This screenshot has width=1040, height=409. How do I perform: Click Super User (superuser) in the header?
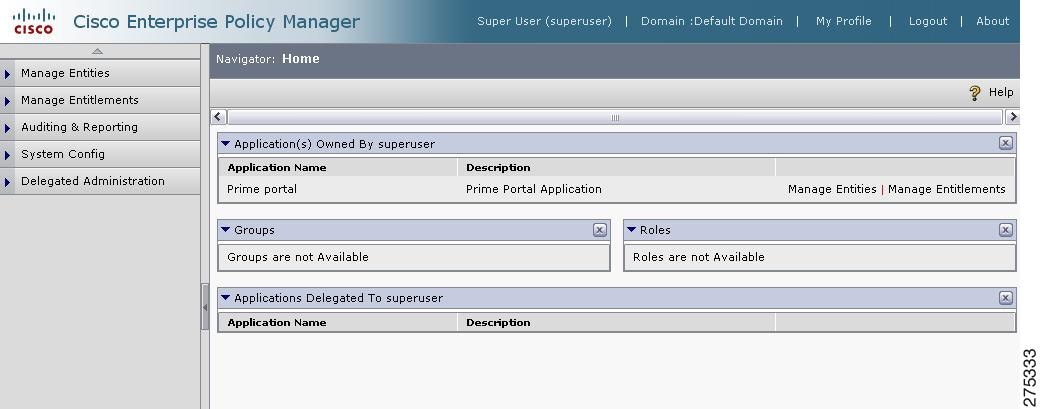(x=545, y=21)
